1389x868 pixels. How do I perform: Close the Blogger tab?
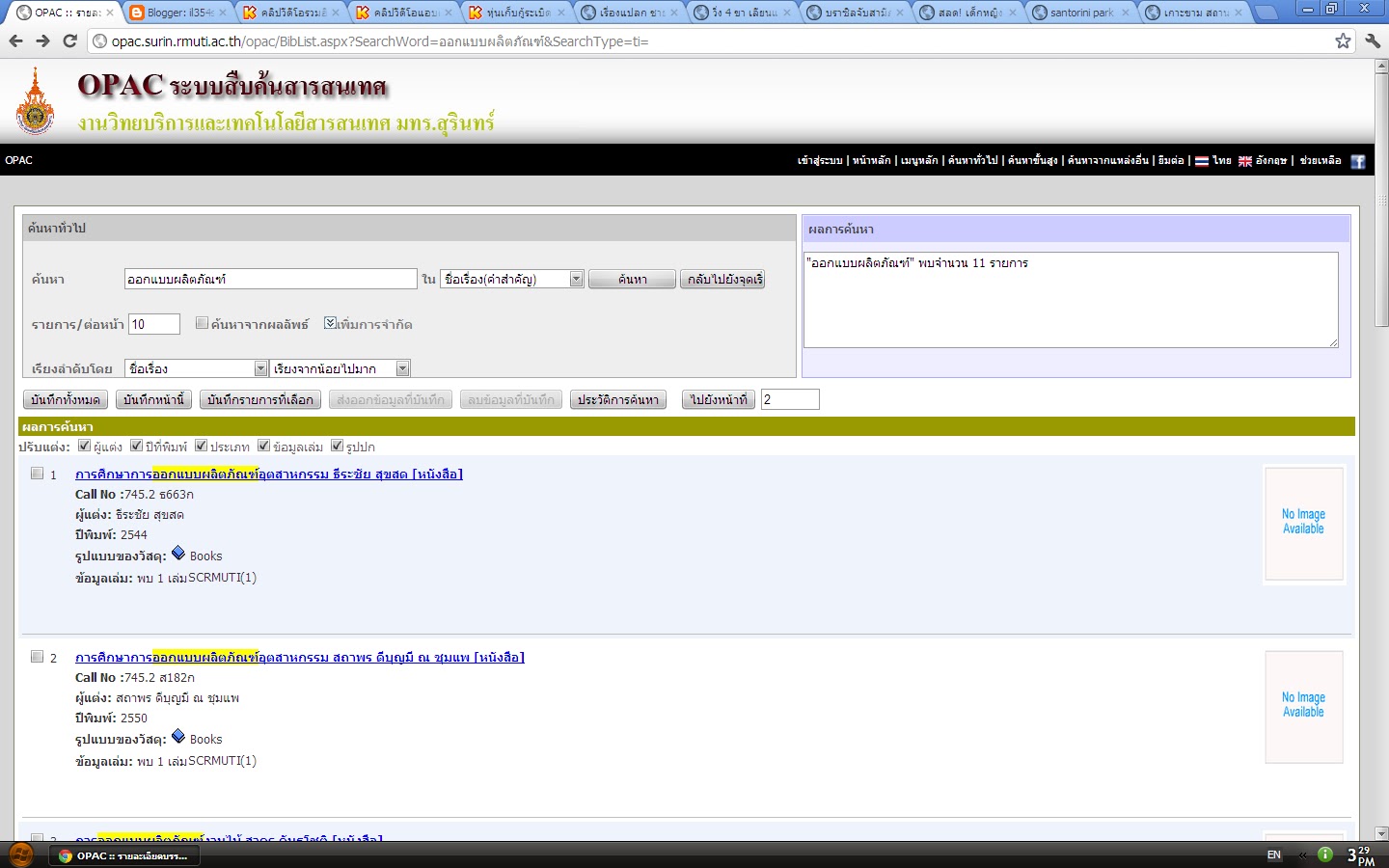[x=223, y=13]
